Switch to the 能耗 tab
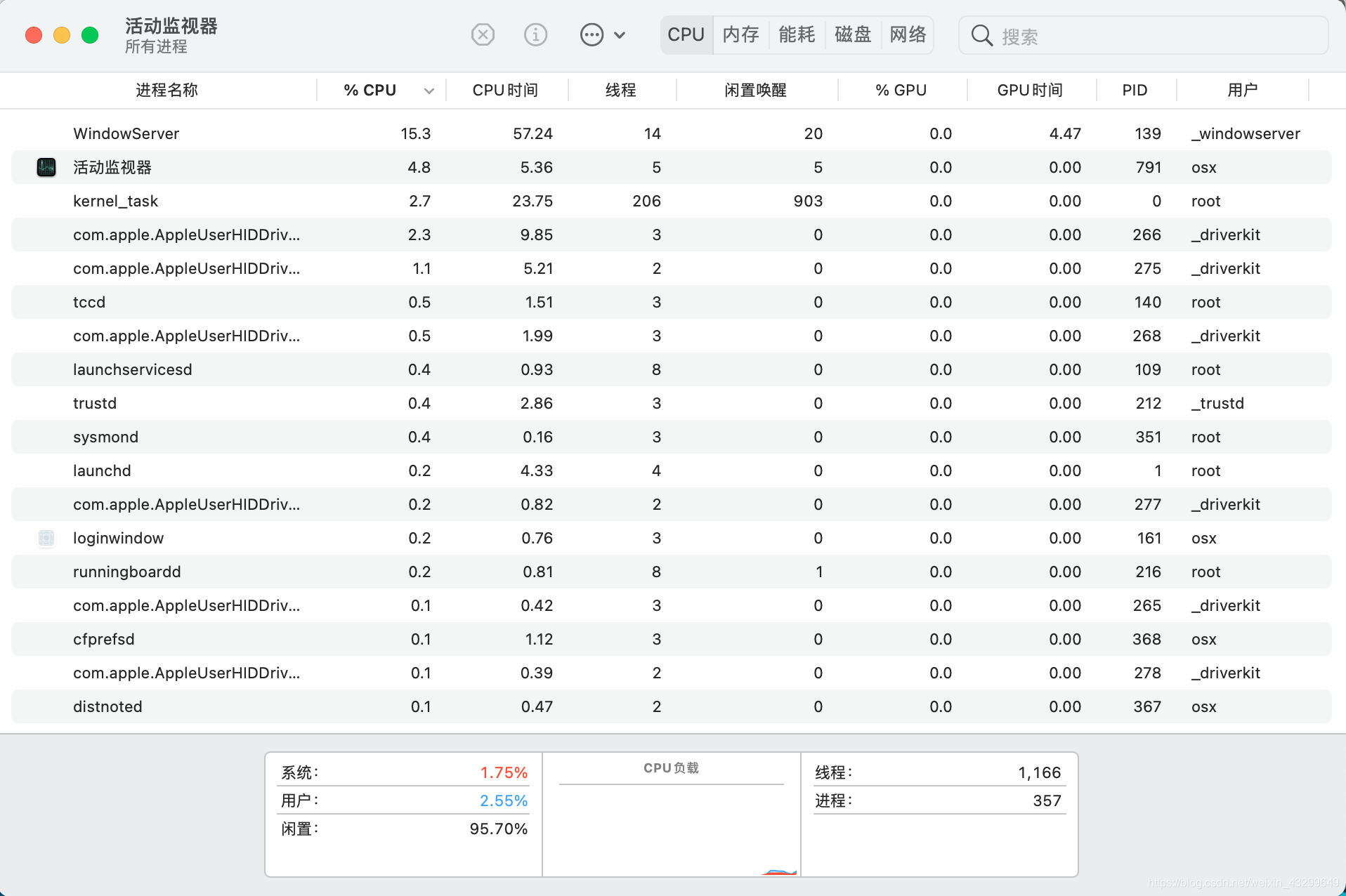The image size is (1346, 896). click(797, 34)
